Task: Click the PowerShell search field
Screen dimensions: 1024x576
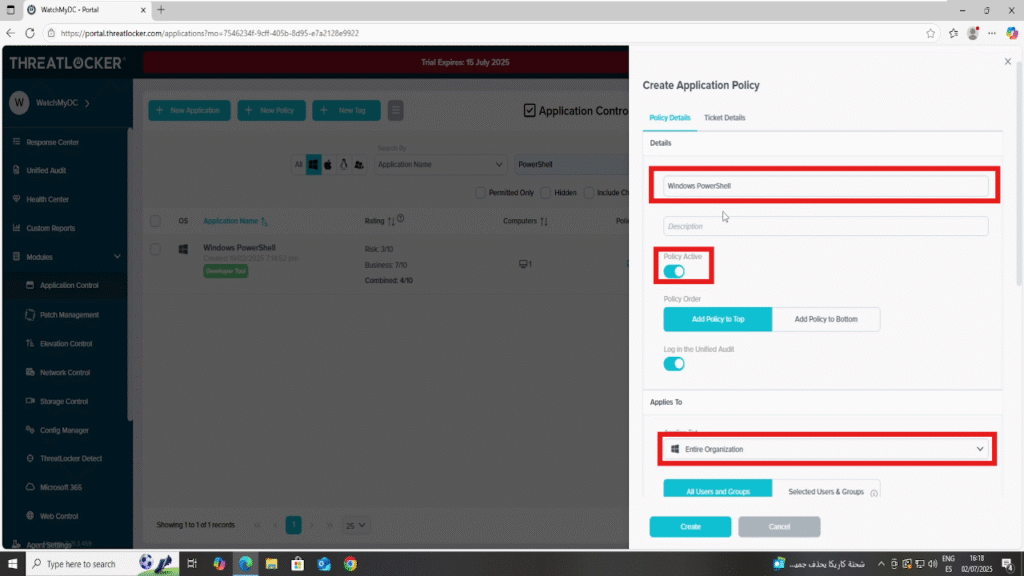Action: pos(571,165)
